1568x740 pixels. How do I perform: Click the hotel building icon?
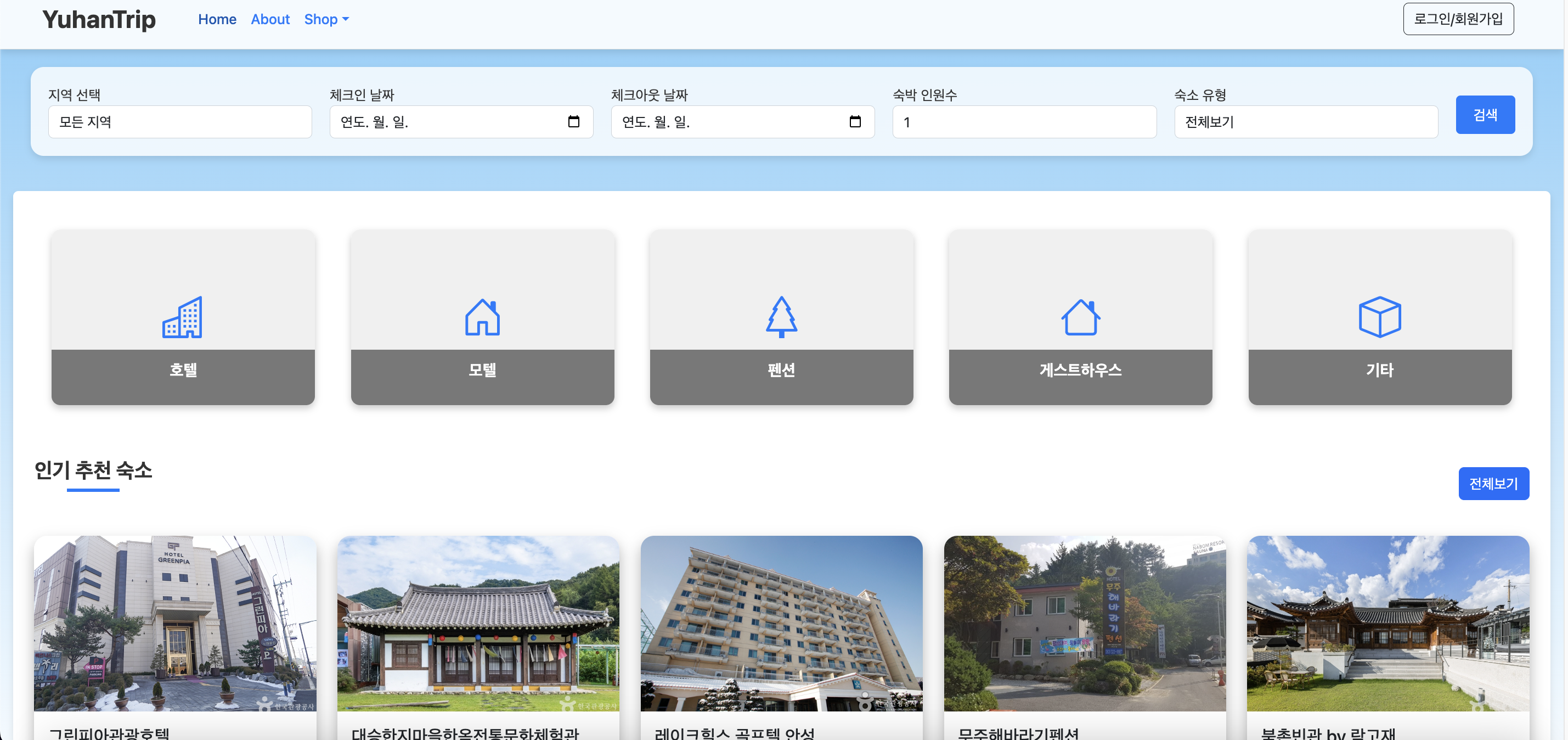pyautogui.click(x=182, y=317)
